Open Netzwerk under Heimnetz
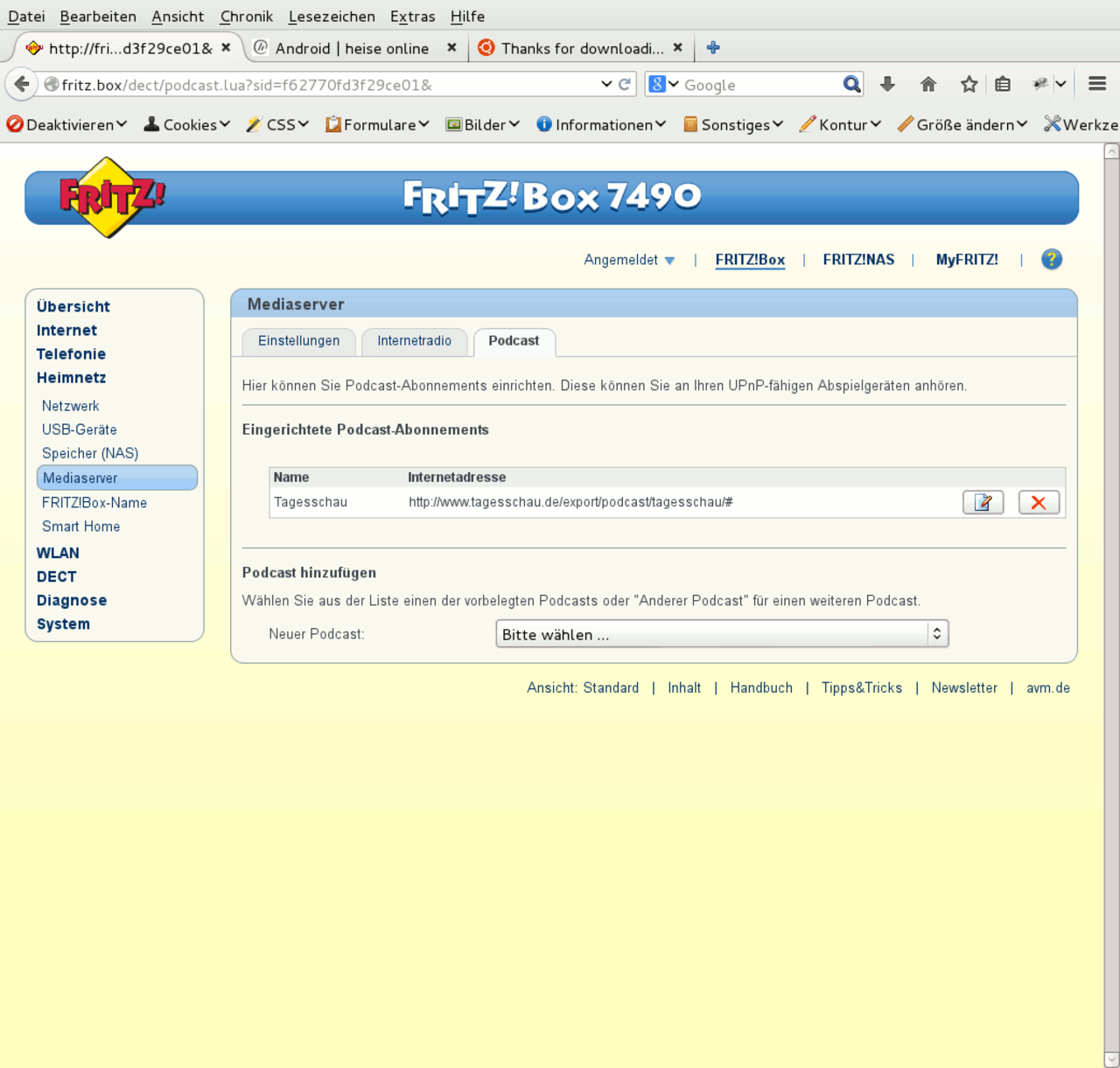The width and height of the screenshot is (1120, 1068). tap(70, 406)
